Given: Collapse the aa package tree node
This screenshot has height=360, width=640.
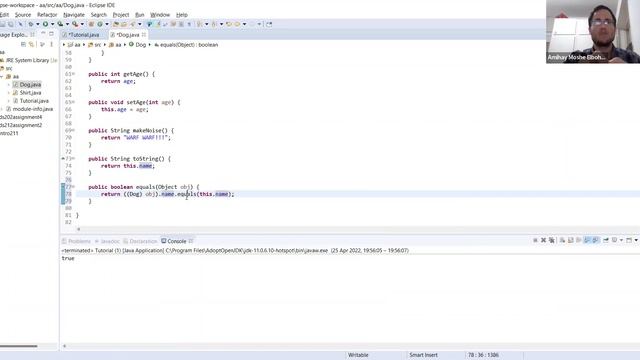Looking at the screenshot, I should 2,76.
